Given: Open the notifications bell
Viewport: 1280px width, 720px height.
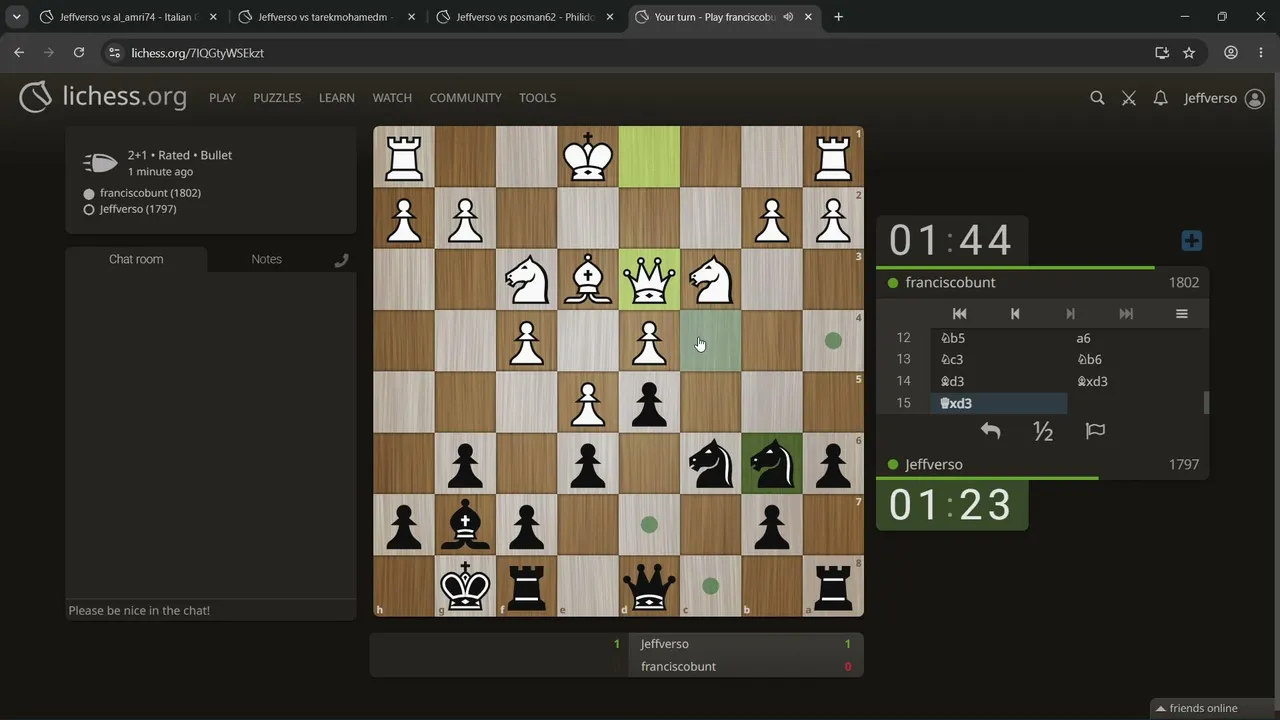Looking at the screenshot, I should pos(1160,98).
